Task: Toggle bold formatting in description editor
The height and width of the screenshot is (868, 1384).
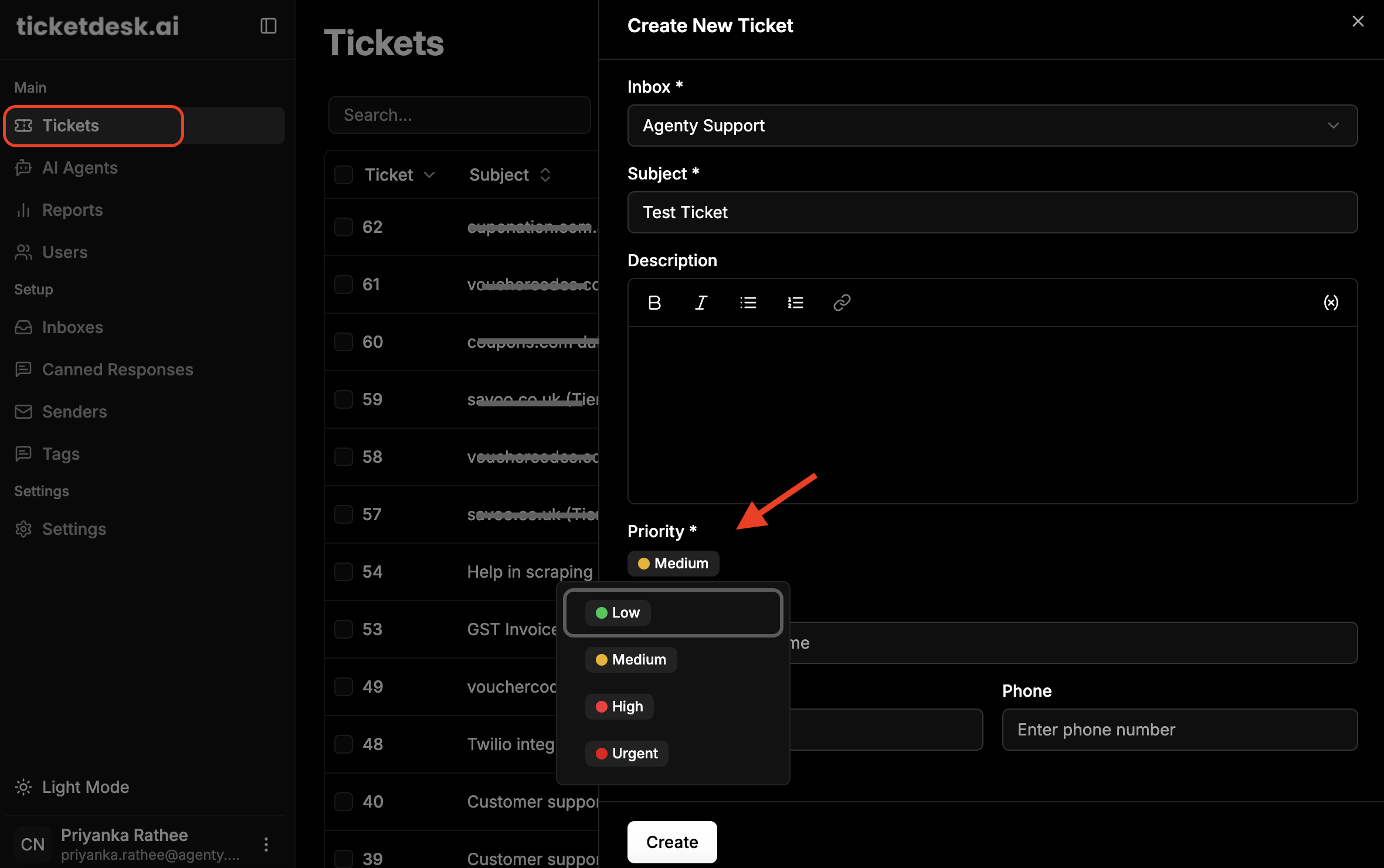Action: [654, 303]
